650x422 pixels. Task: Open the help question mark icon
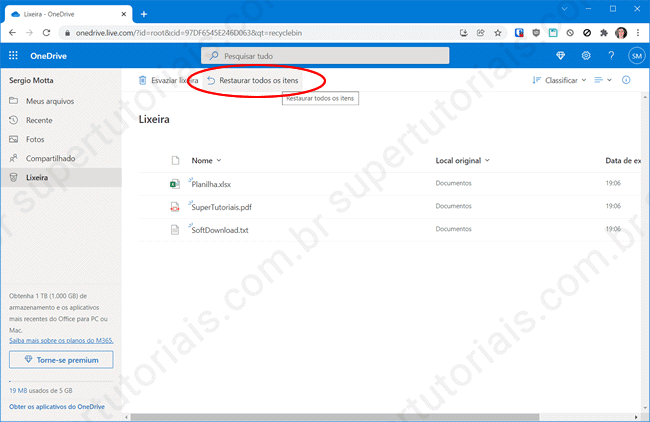point(611,55)
